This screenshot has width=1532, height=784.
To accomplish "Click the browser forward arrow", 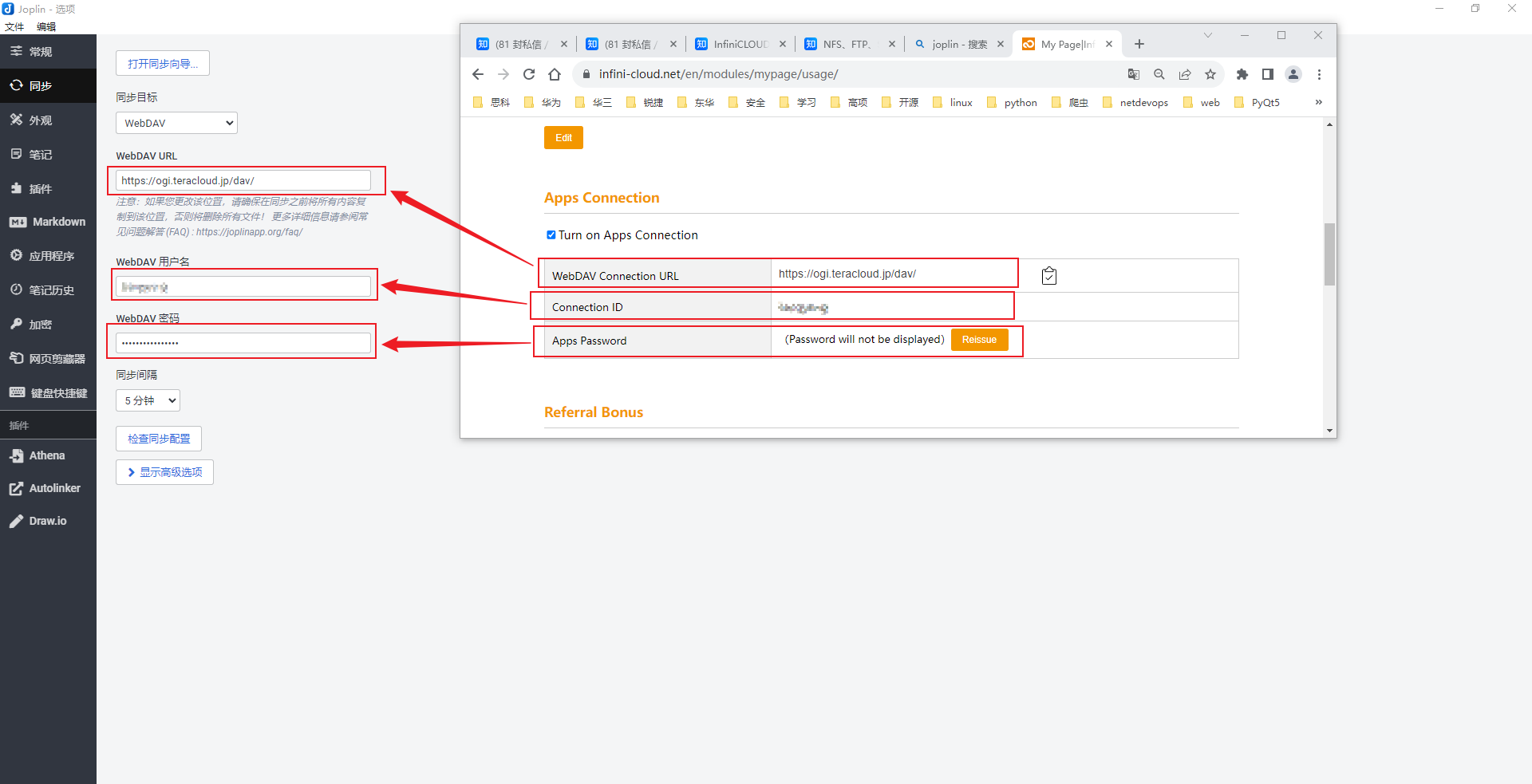I will [x=503, y=74].
